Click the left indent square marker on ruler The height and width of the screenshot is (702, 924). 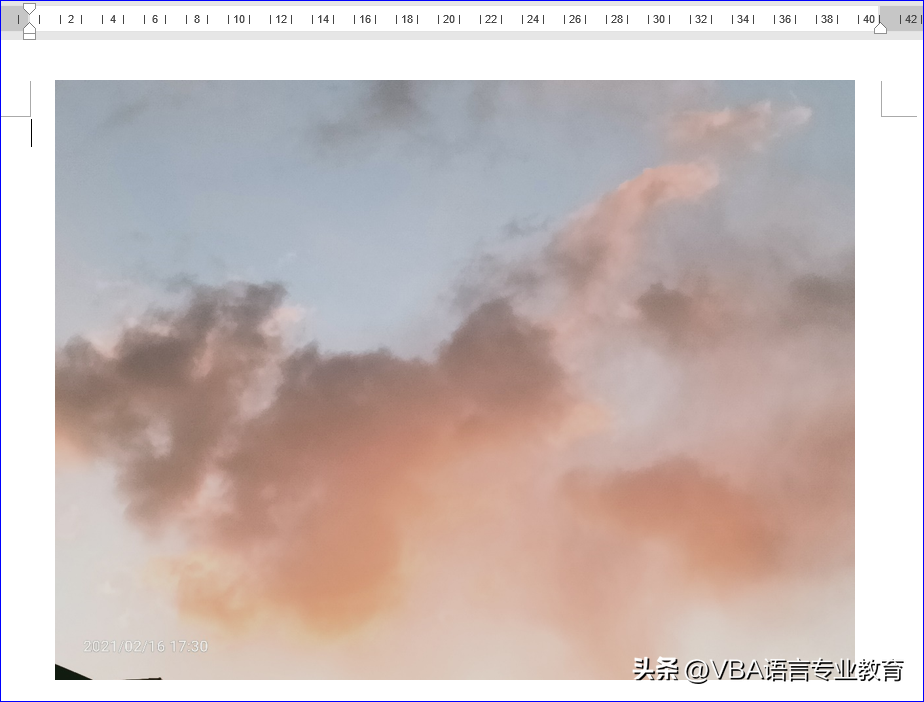[29, 35]
